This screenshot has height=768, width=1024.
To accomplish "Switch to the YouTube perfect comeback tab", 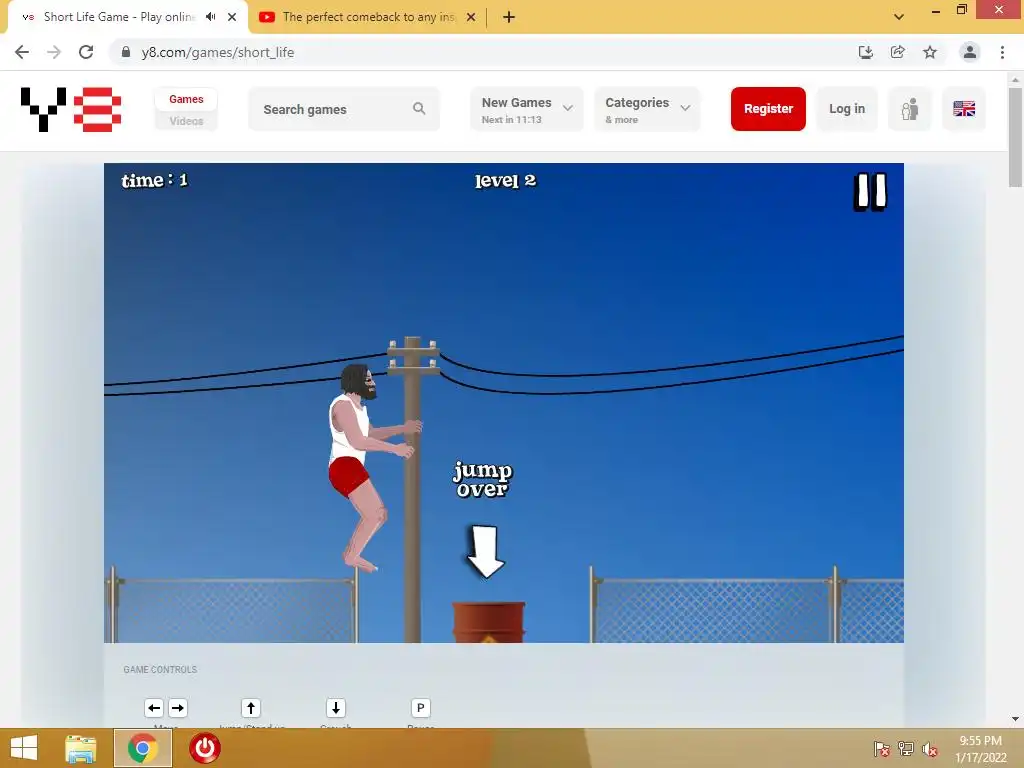I will pyautogui.click(x=367, y=17).
